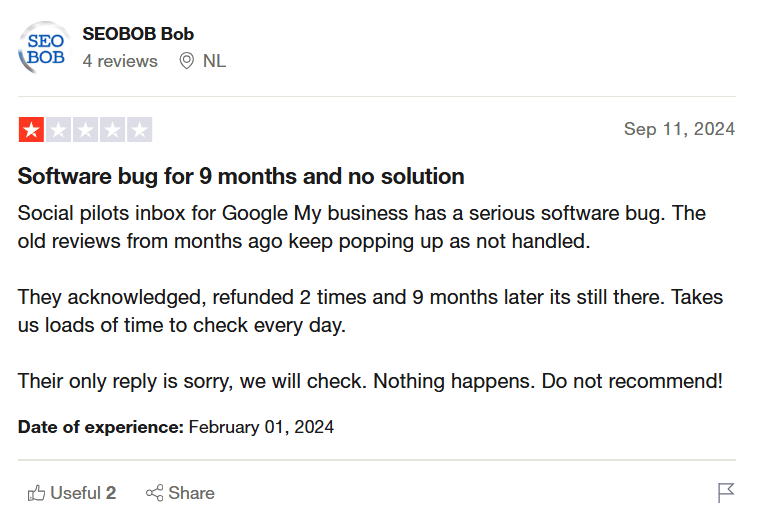The height and width of the screenshot is (519, 764).
Task: Open the "Software bug for 9 months" review title
Action: tap(241, 177)
